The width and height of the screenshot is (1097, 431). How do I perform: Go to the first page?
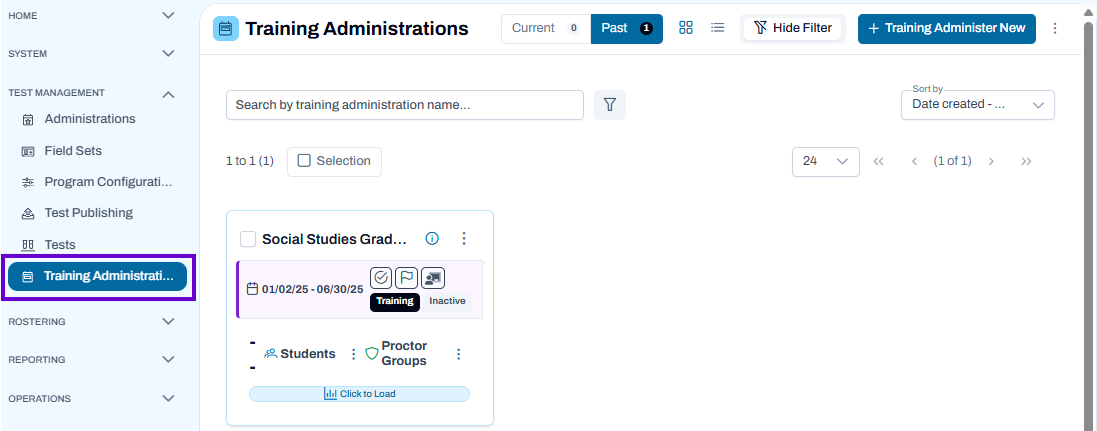pos(879,162)
